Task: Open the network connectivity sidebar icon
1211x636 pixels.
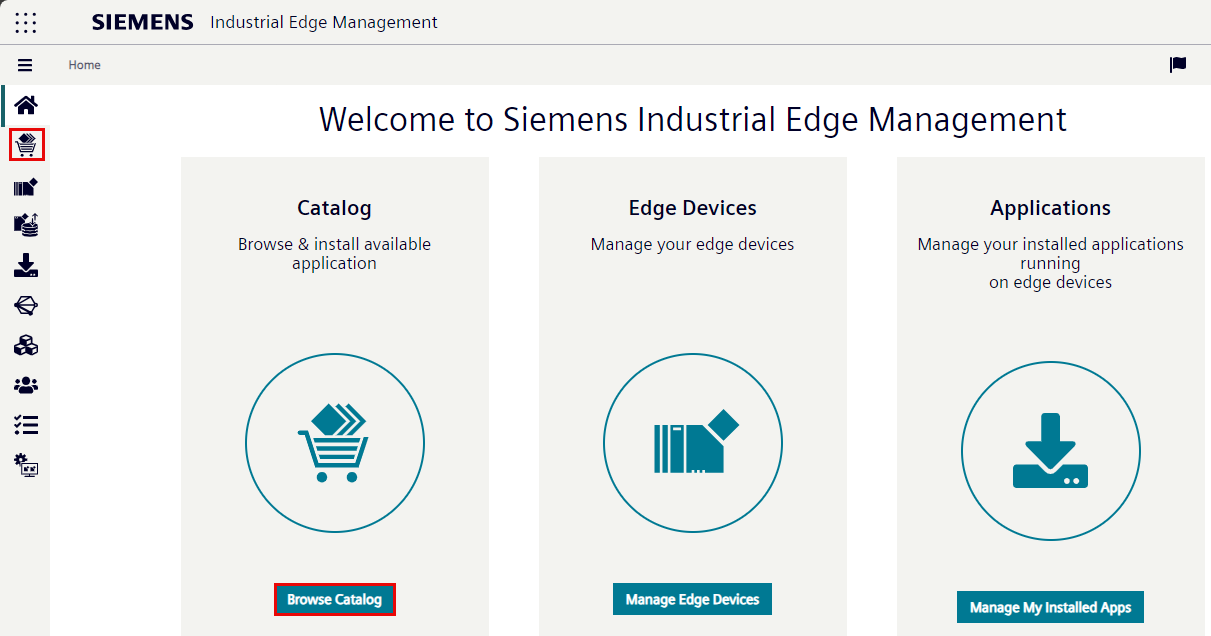Action: click(26, 305)
